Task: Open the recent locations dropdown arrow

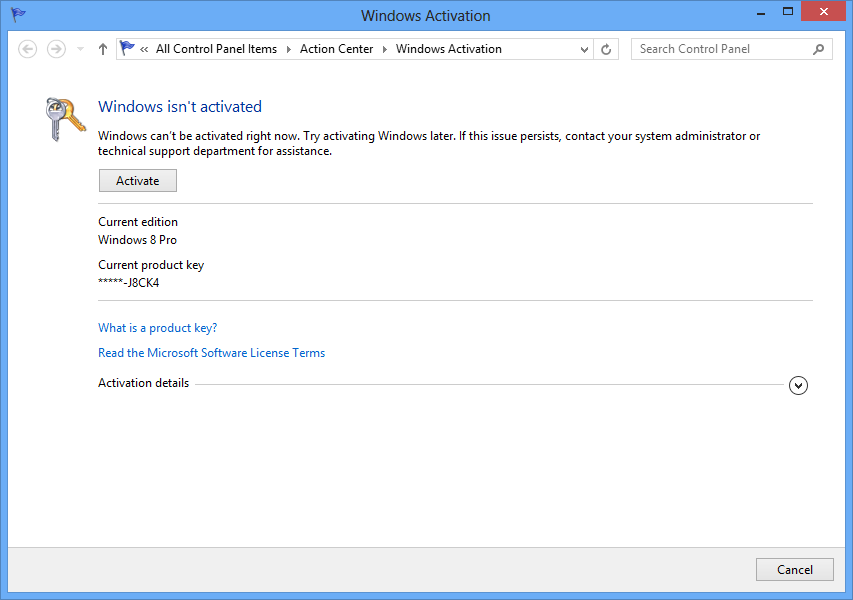Action: click(80, 49)
